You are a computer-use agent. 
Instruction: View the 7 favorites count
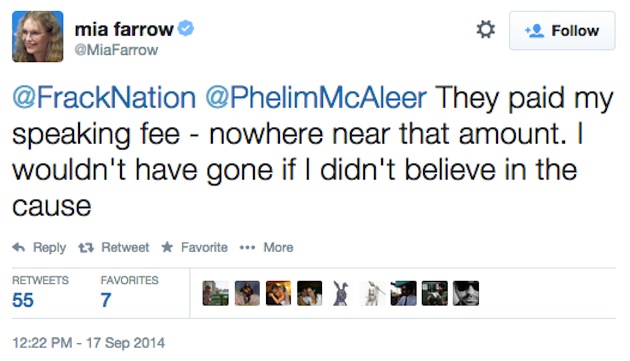(x=106, y=300)
